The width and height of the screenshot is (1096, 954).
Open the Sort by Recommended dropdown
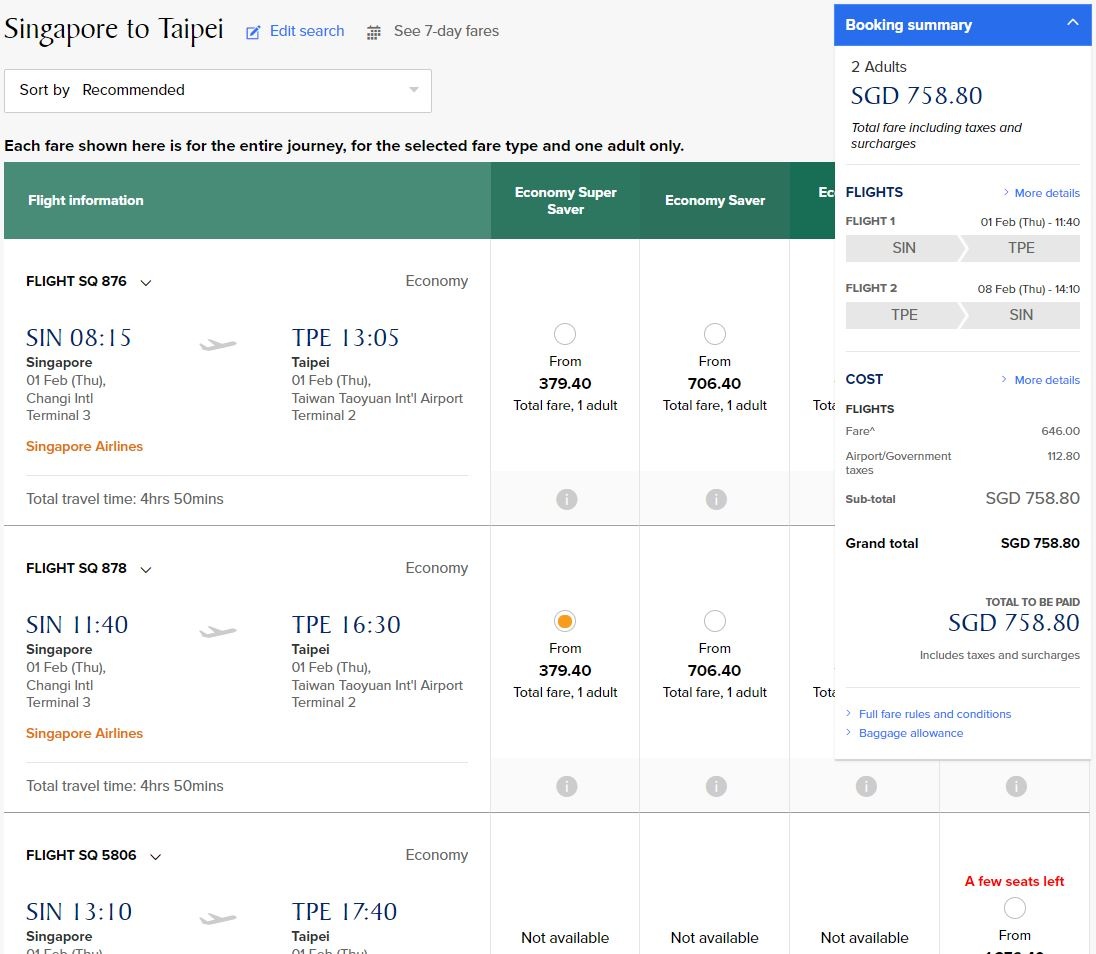tap(218, 91)
